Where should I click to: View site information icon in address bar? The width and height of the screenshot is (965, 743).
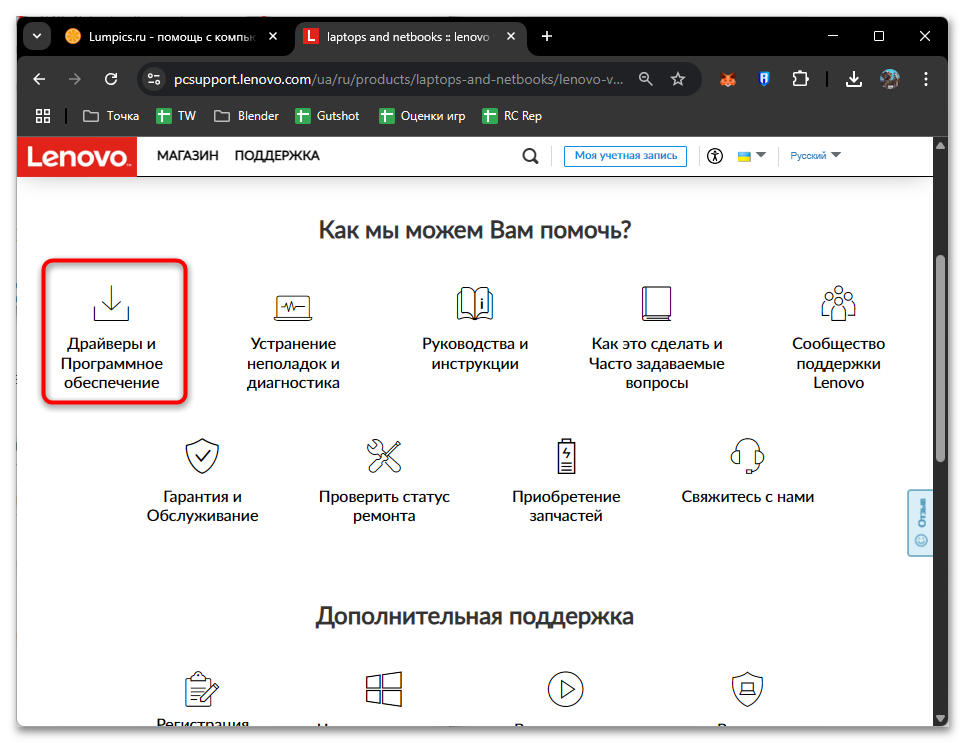pos(154,79)
